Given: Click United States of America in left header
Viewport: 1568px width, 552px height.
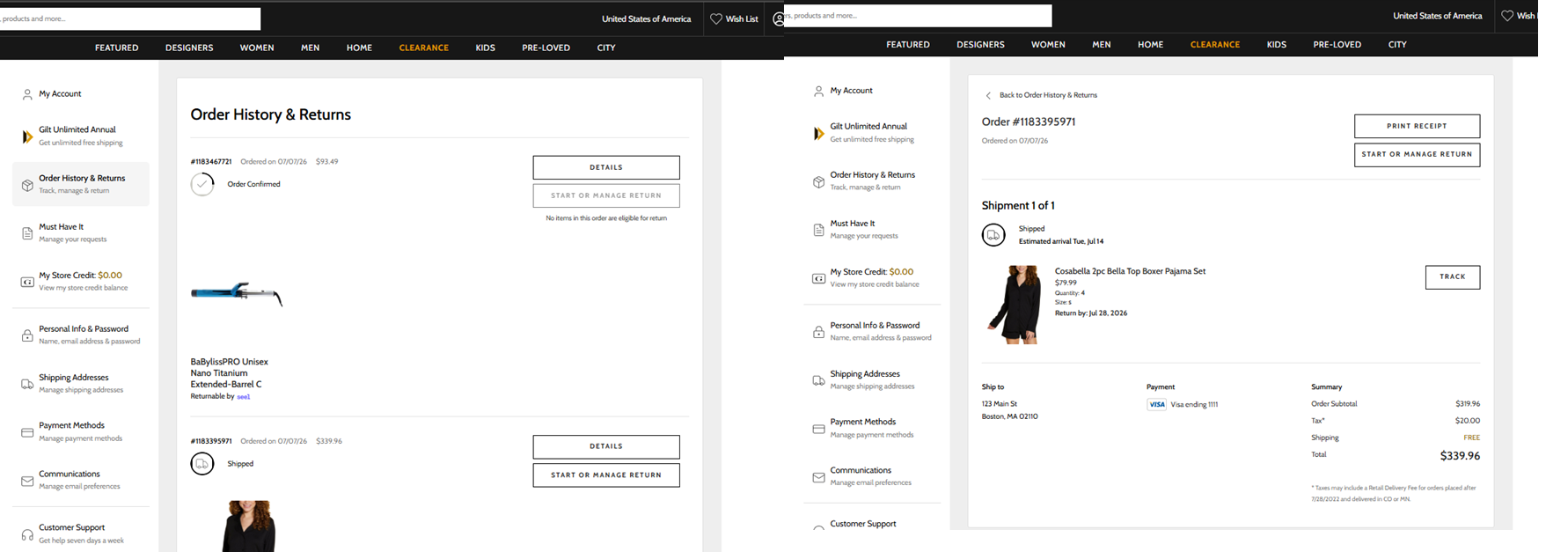Looking at the screenshot, I should click(647, 18).
